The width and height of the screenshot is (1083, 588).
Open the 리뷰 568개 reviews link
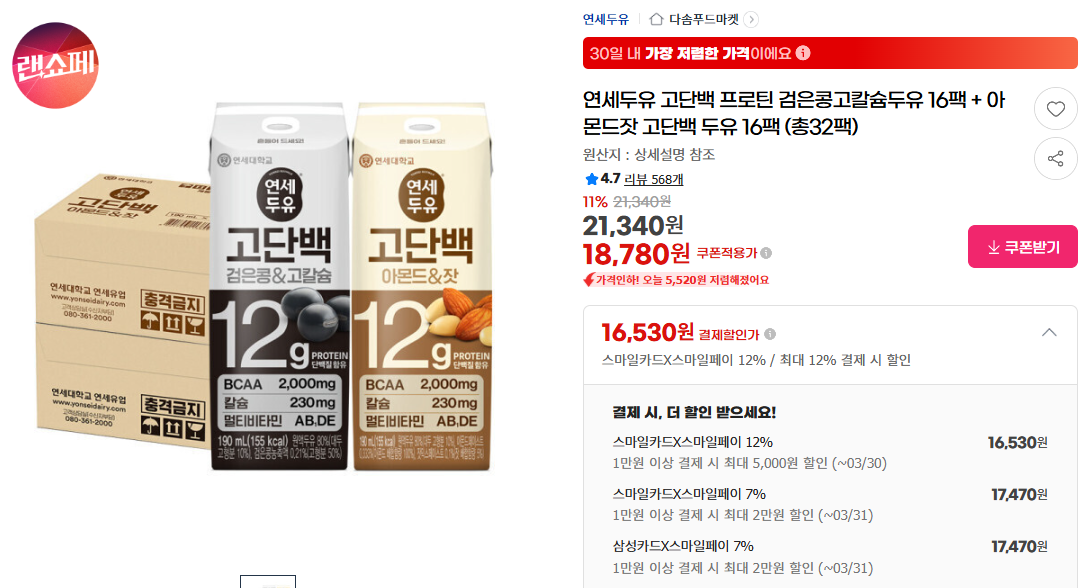(653, 180)
